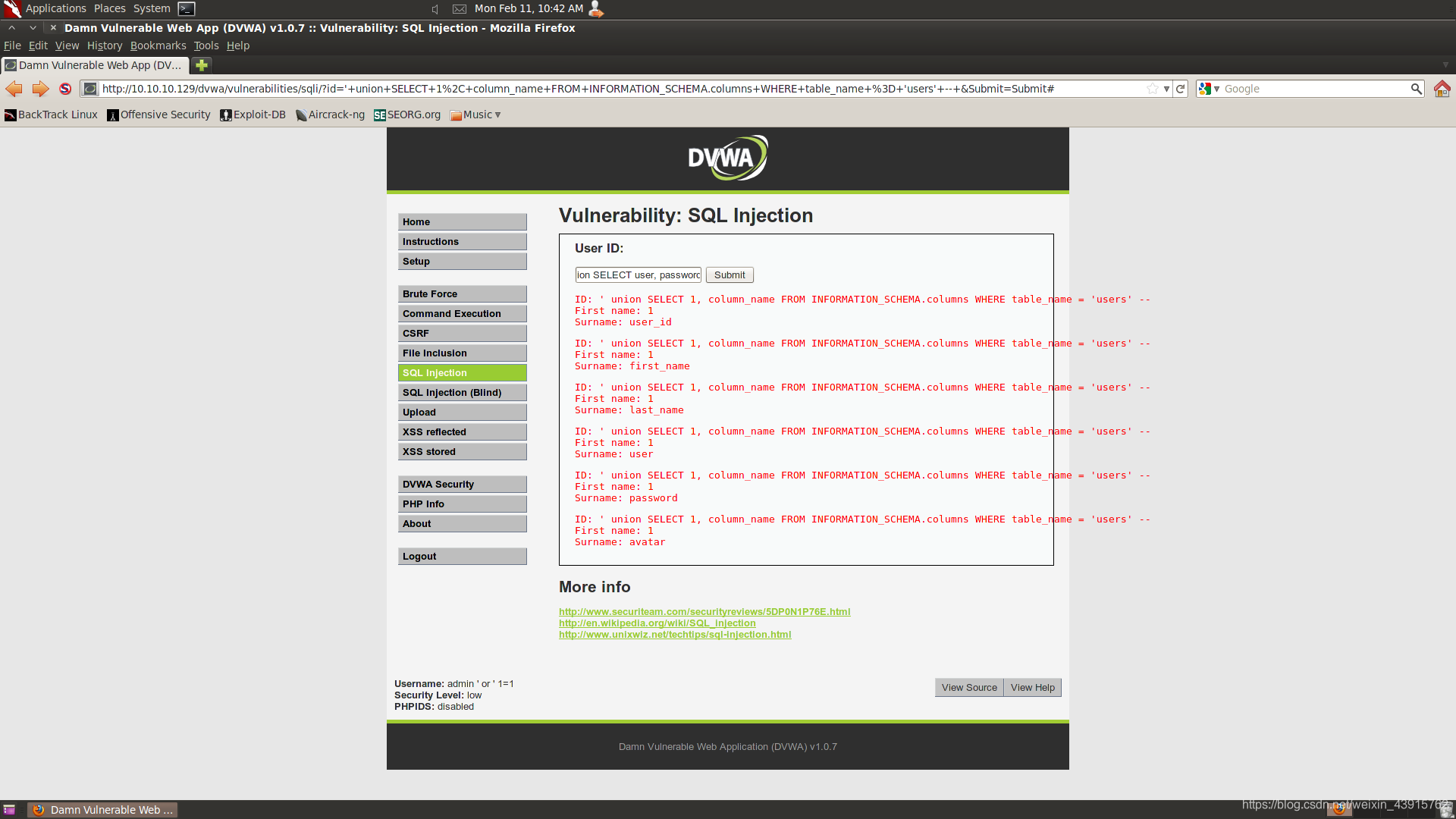Open the Applications menu
1456x819 pixels.
coord(56,8)
